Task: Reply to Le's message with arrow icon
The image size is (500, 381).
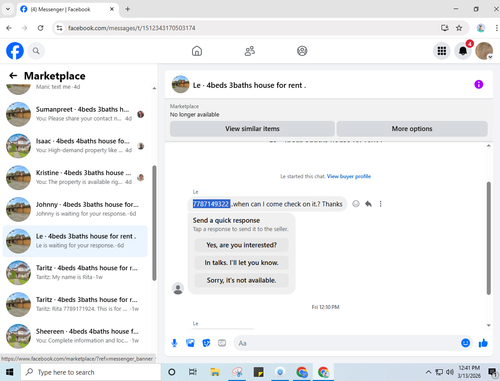Action: click(x=368, y=204)
